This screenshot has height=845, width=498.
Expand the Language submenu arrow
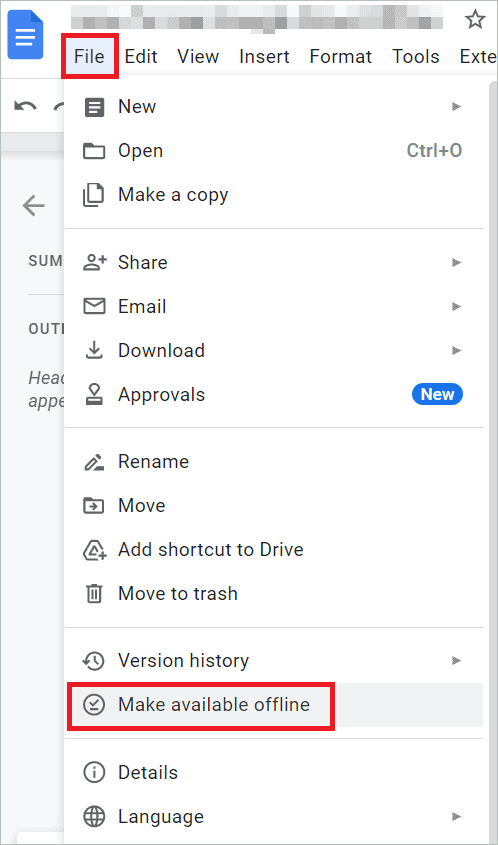[456, 817]
